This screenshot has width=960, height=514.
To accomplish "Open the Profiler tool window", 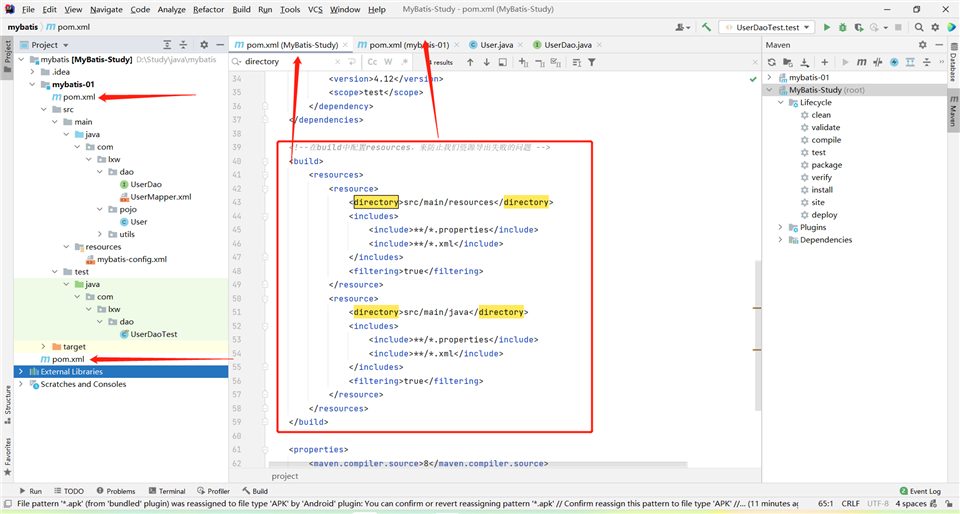I will [214, 491].
